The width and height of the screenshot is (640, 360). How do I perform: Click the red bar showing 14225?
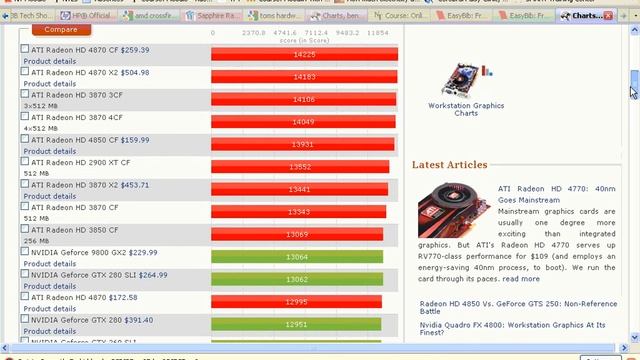click(304, 54)
